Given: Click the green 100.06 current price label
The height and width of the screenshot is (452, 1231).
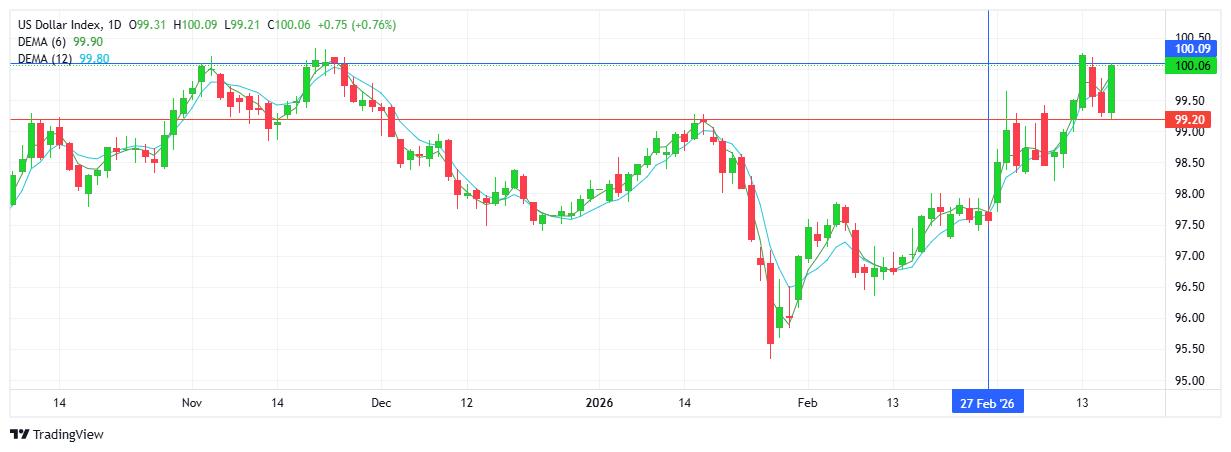Looking at the screenshot, I should pyautogui.click(x=1193, y=66).
